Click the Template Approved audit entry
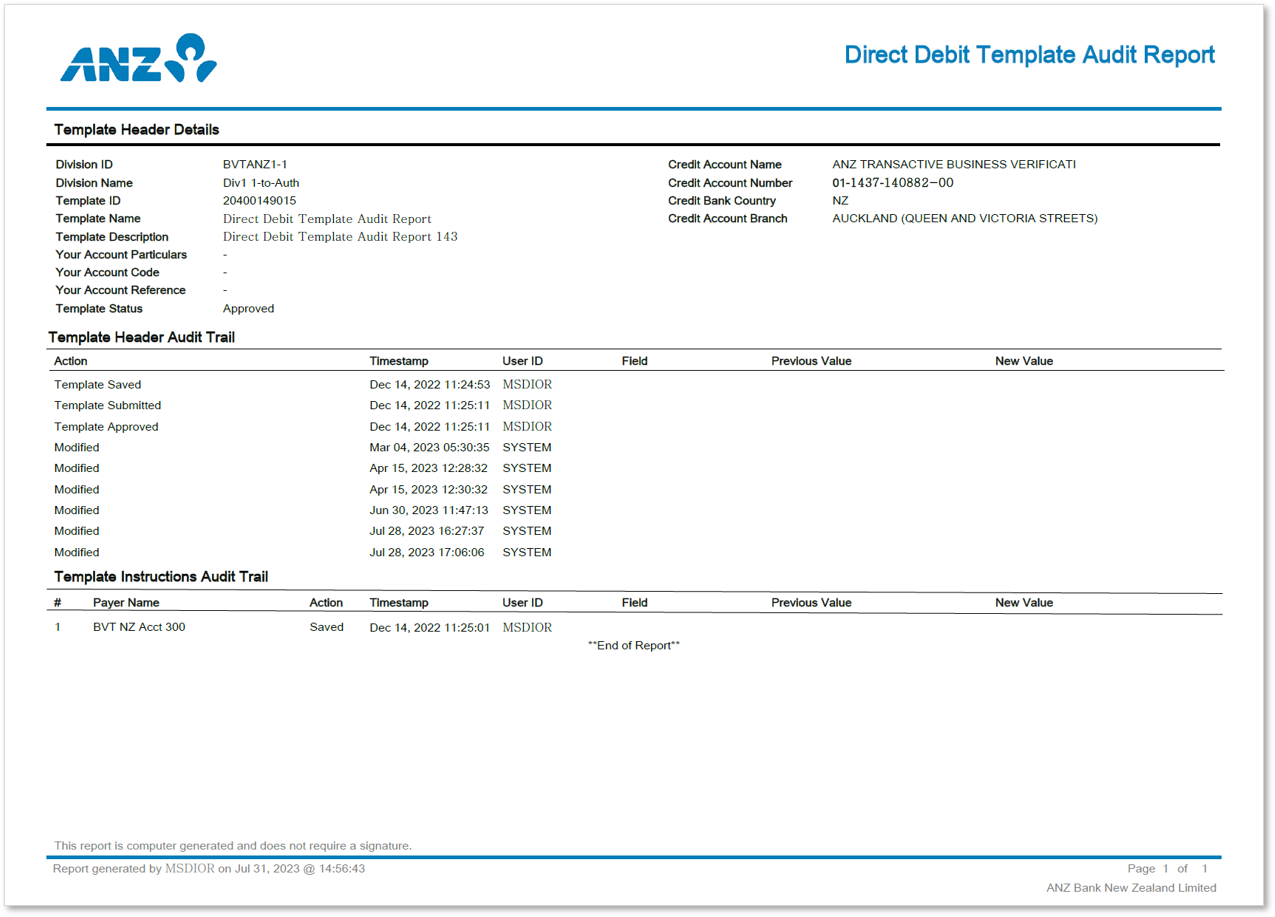 click(106, 426)
